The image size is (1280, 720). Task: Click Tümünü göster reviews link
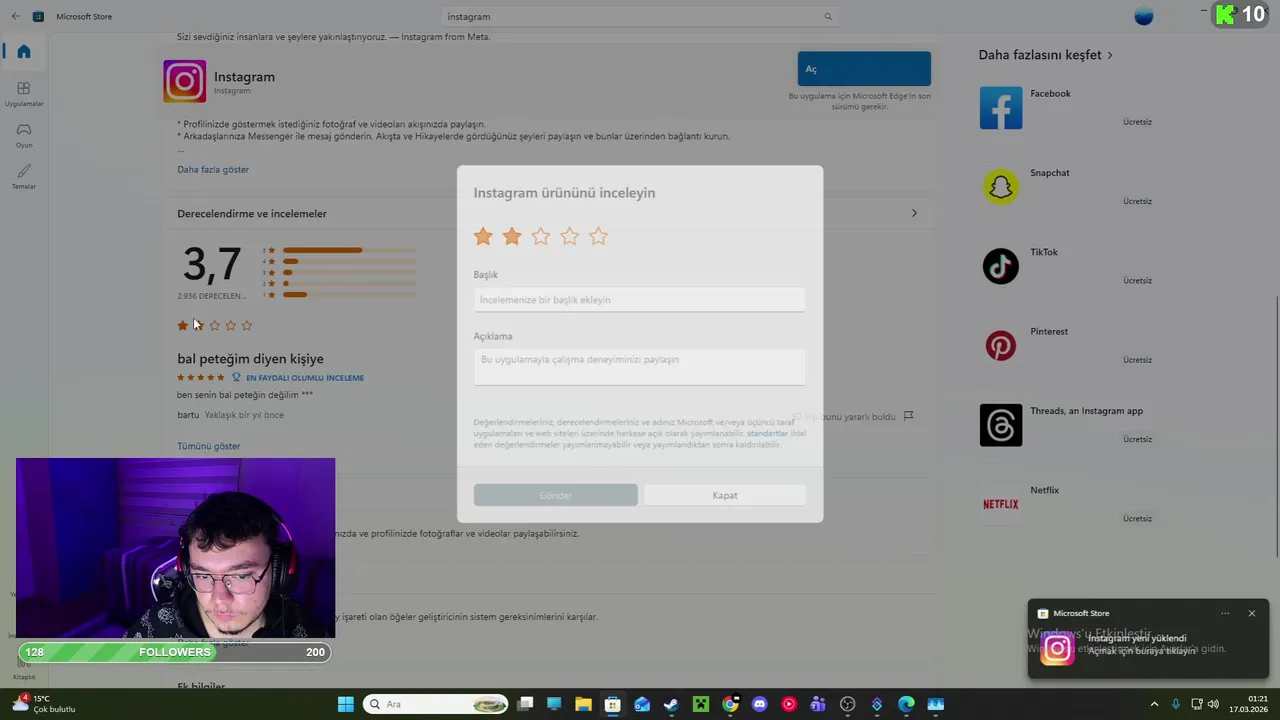click(x=208, y=446)
